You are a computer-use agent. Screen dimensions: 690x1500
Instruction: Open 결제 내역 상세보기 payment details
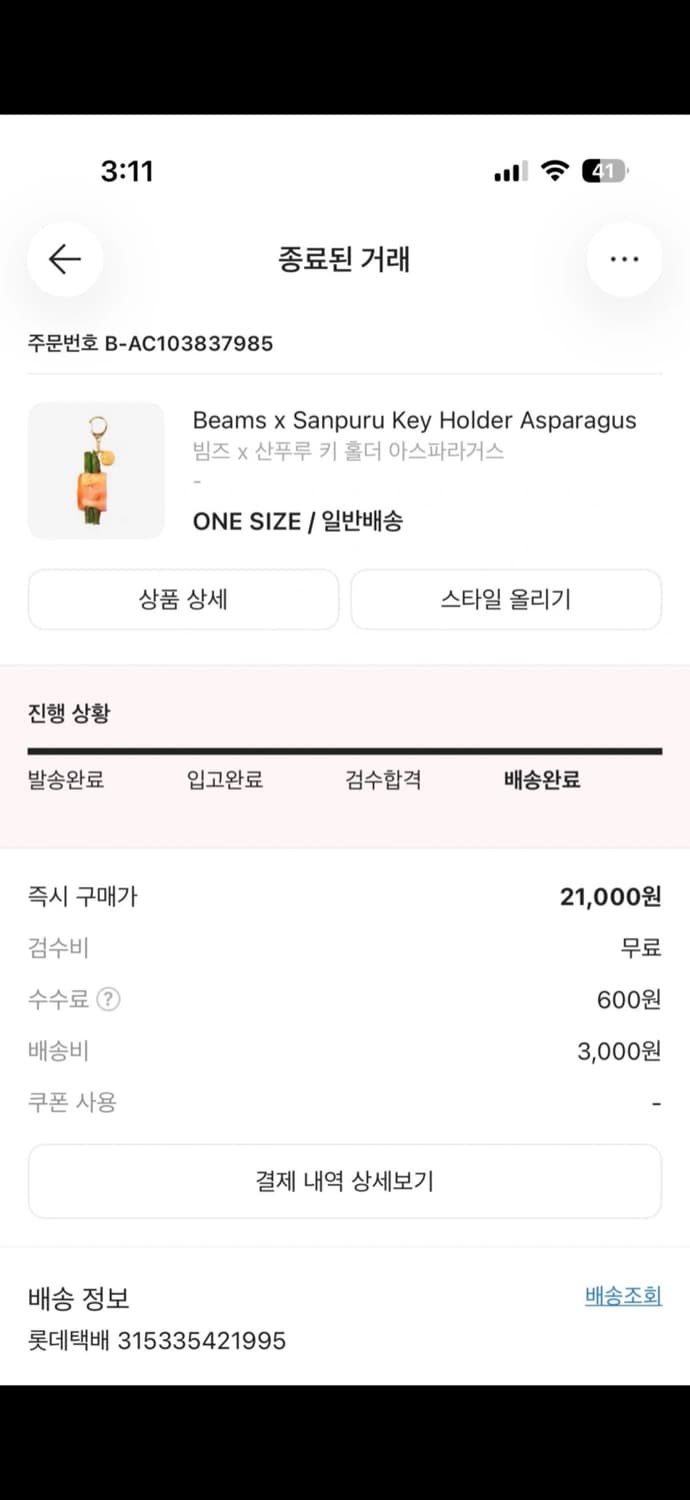(x=345, y=1181)
